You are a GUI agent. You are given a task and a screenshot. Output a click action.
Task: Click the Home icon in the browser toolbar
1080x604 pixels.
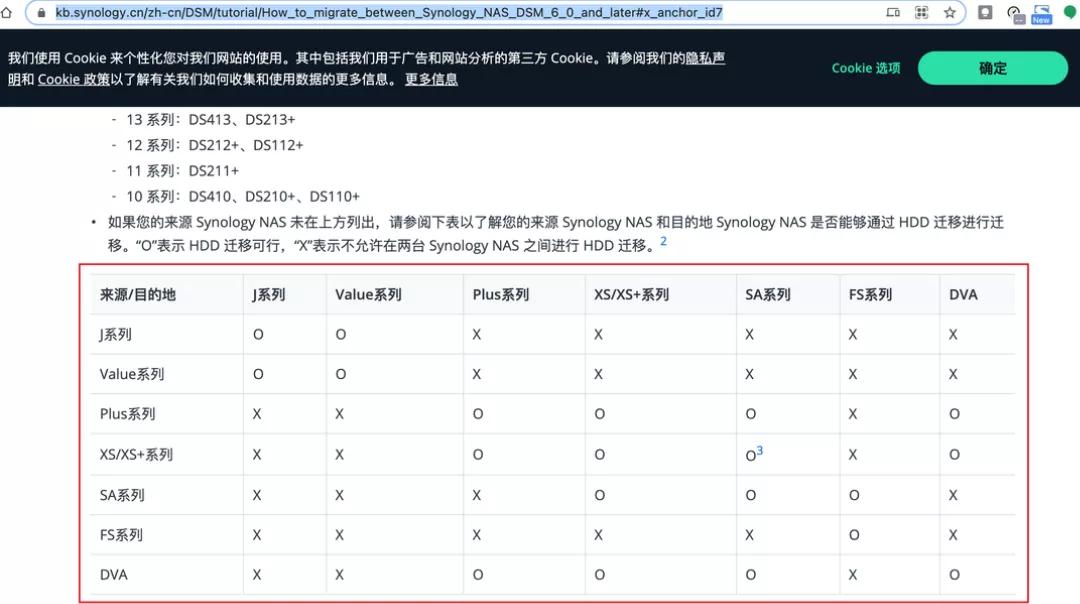(x=6, y=12)
